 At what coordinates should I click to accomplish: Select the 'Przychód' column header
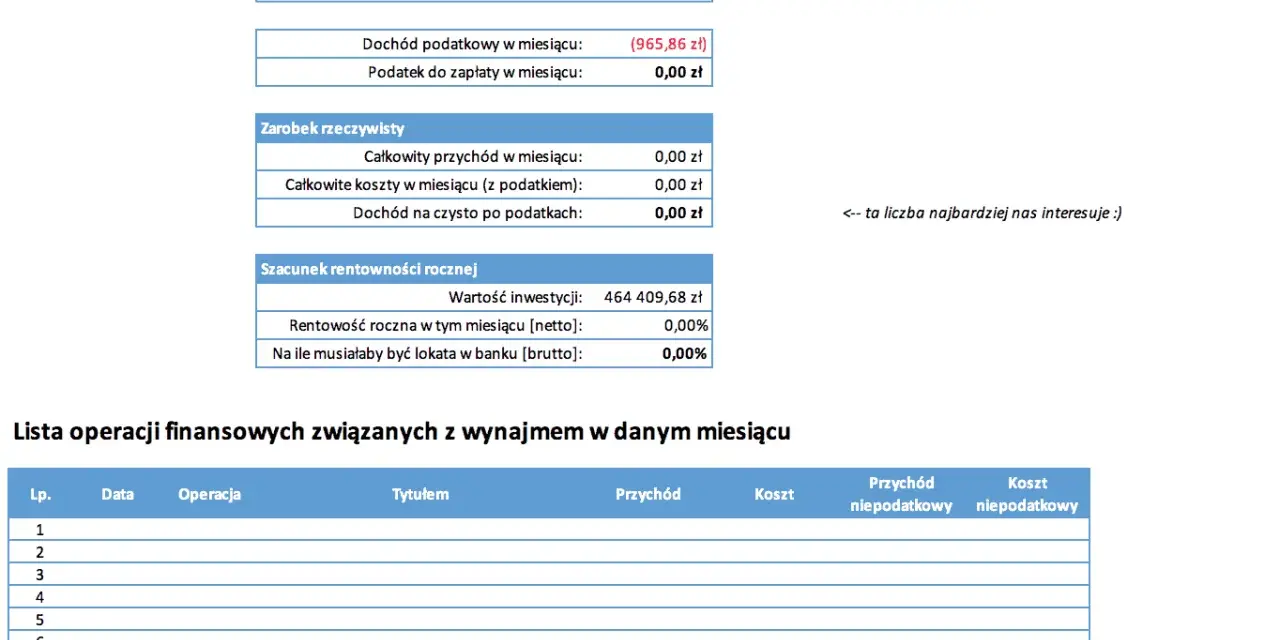648,494
